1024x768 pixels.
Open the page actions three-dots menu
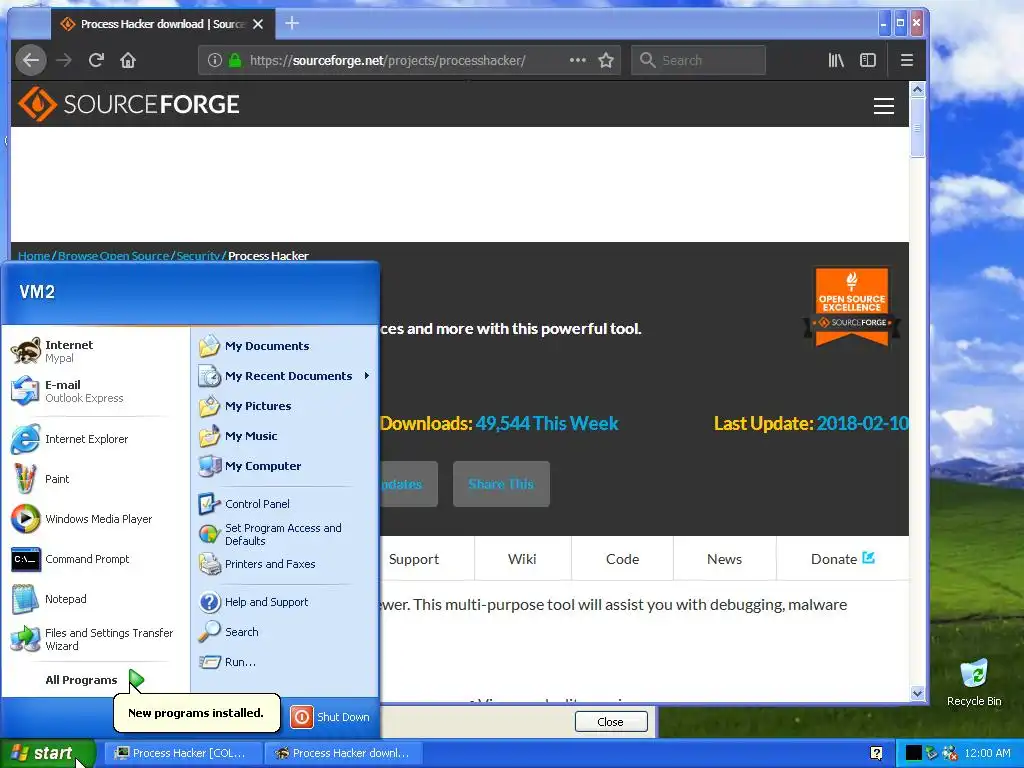[x=577, y=60]
